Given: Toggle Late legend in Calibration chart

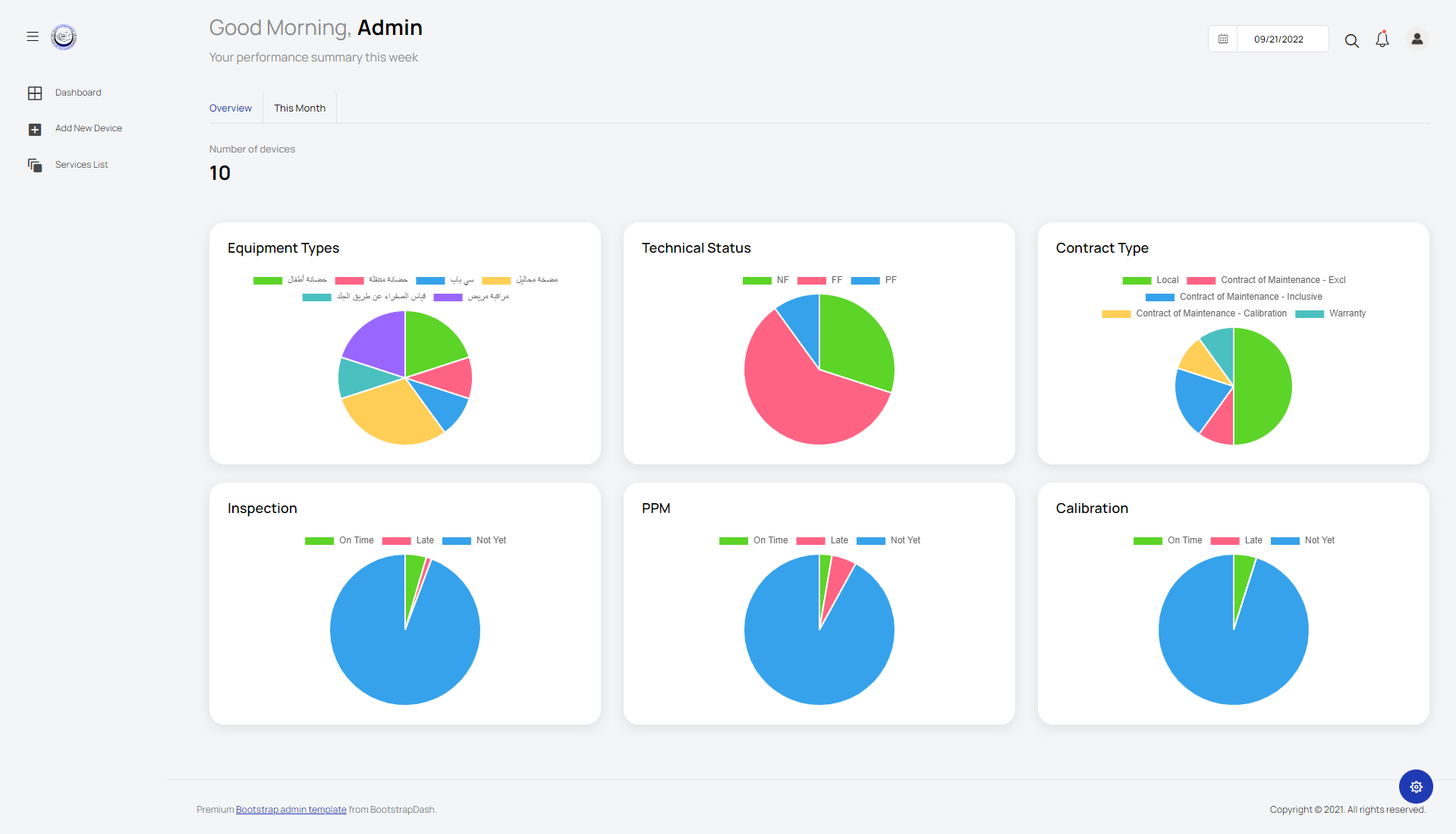Looking at the screenshot, I should (x=1237, y=540).
